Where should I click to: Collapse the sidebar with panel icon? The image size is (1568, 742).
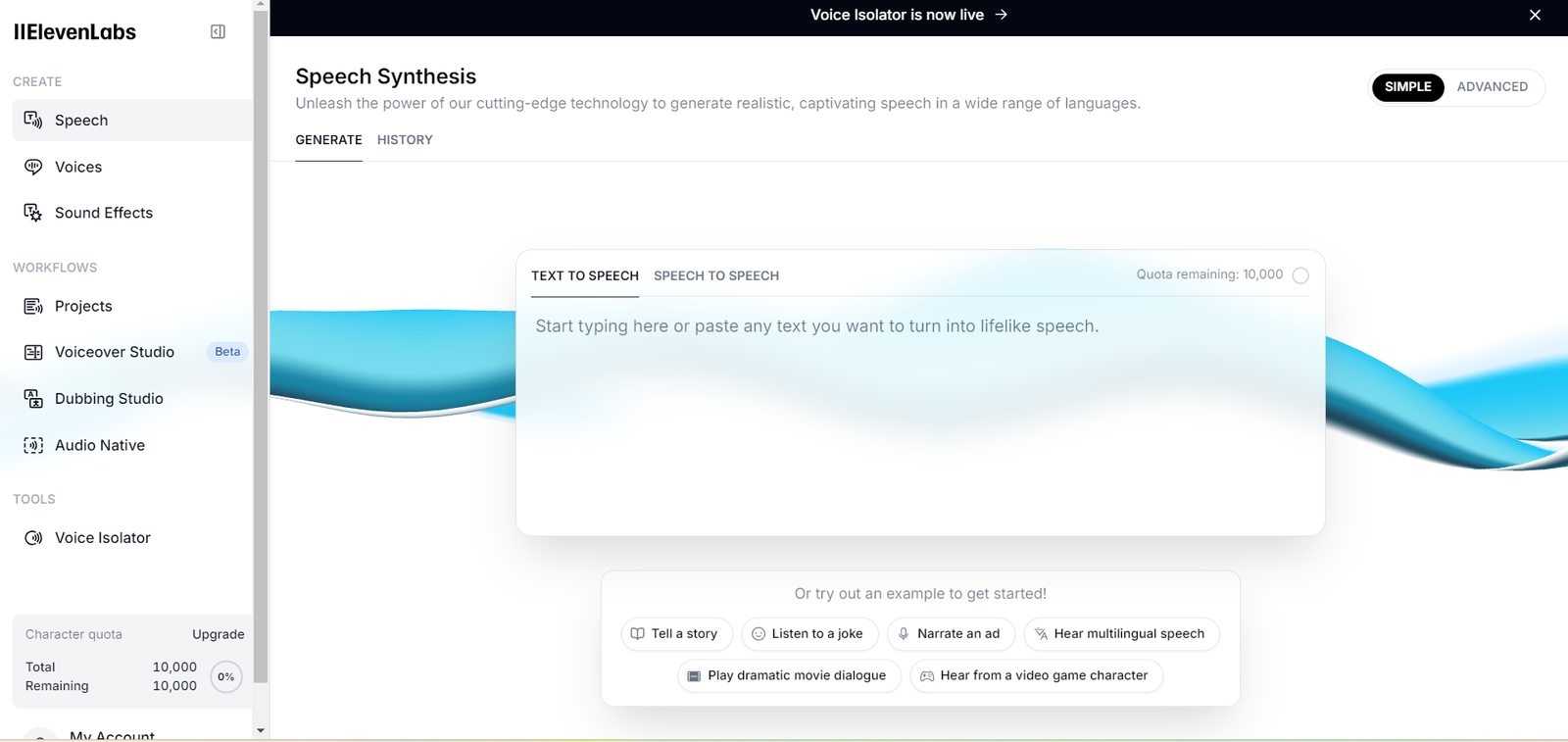[218, 32]
